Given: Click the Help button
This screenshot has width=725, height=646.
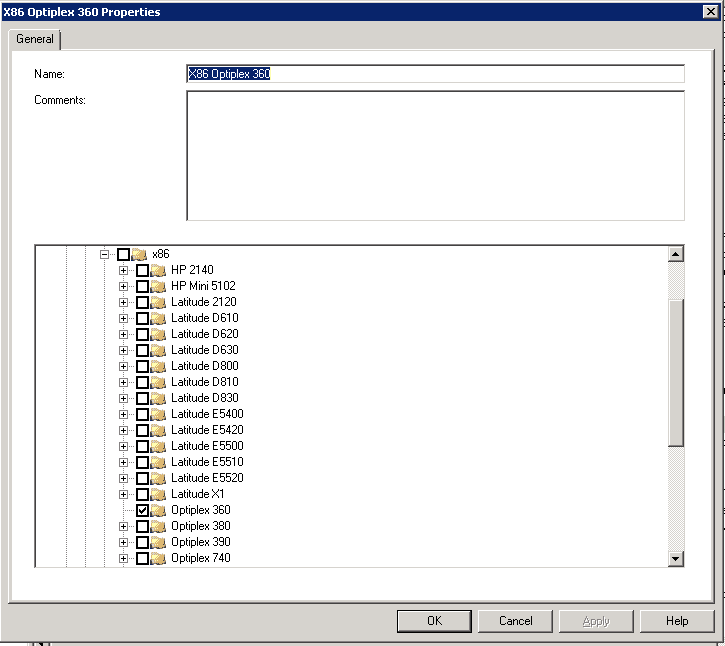Looking at the screenshot, I should pyautogui.click(x=677, y=621).
